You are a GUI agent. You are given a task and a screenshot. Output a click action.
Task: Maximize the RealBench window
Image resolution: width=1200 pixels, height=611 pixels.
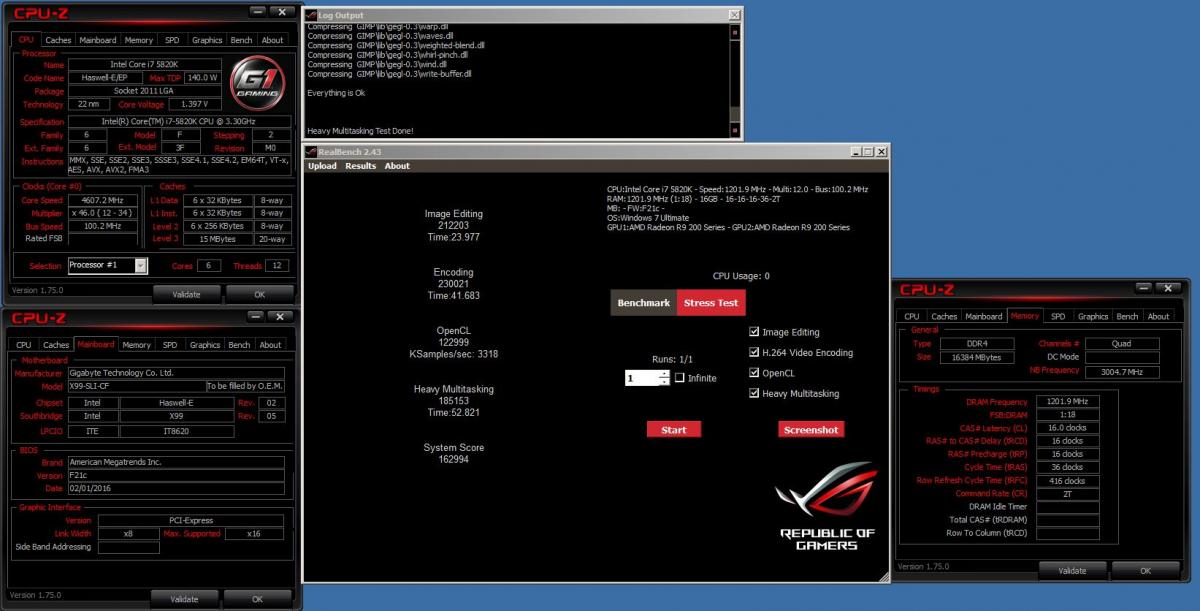pyautogui.click(x=869, y=151)
